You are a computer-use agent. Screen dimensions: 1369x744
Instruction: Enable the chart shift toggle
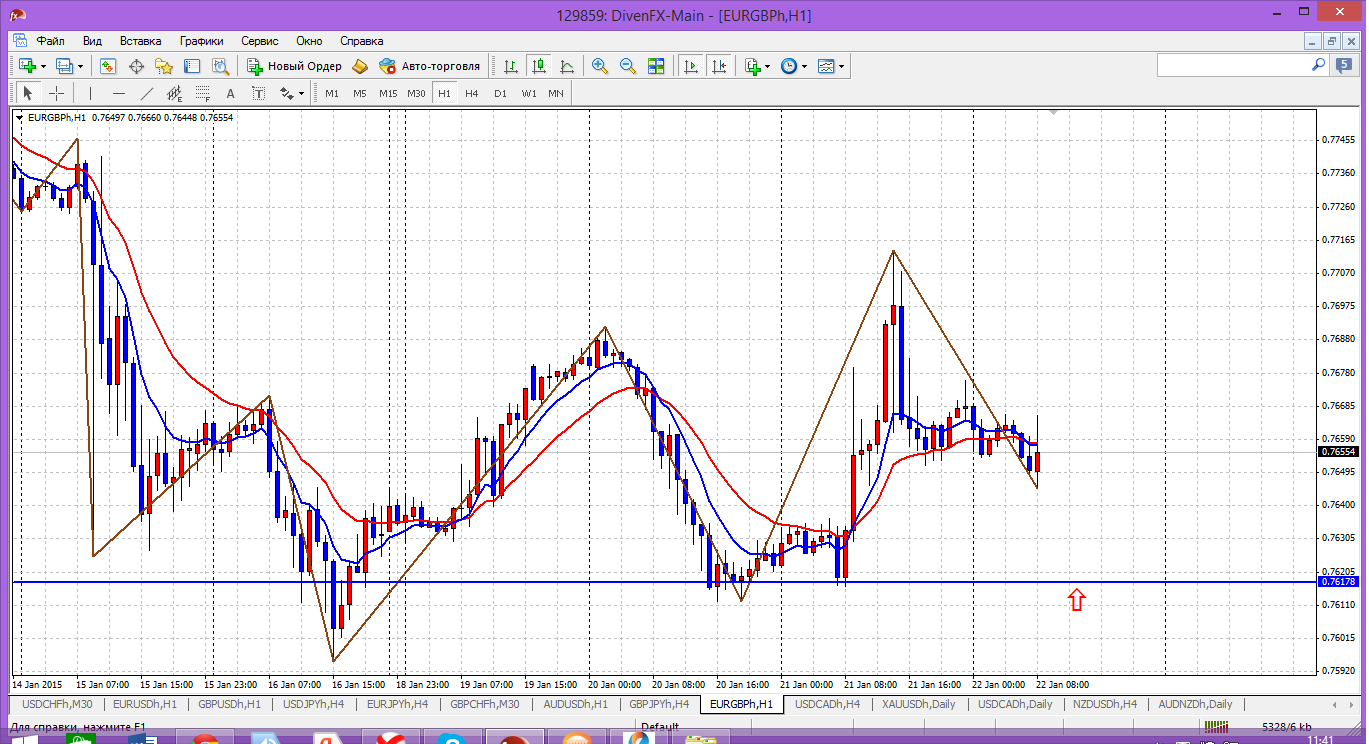718,66
